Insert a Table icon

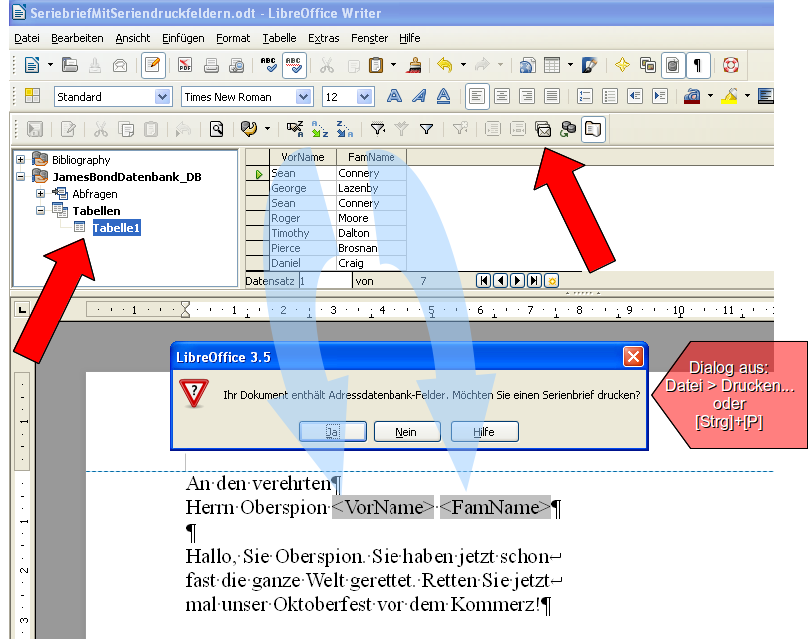point(552,65)
